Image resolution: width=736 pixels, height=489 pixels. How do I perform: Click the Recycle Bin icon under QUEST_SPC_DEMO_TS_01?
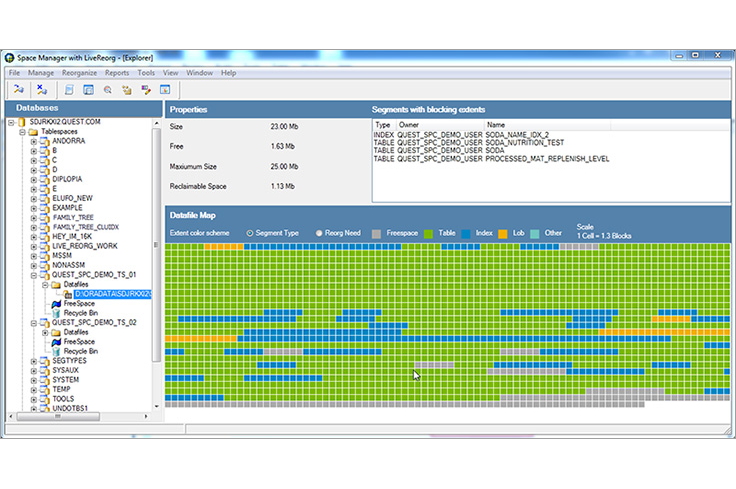click(x=56, y=313)
